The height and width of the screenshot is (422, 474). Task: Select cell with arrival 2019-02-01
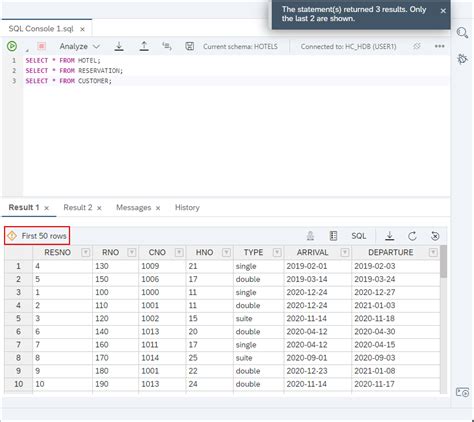click(318, 266)
